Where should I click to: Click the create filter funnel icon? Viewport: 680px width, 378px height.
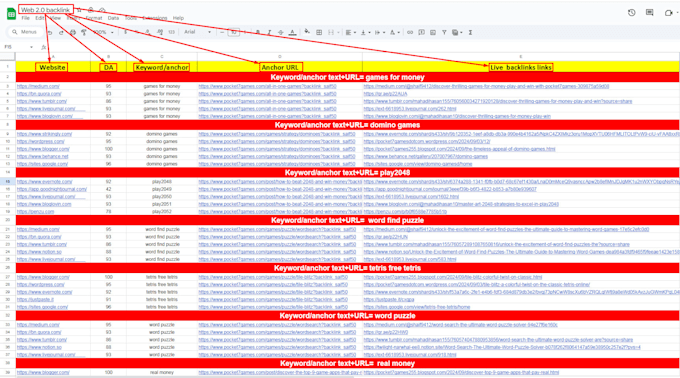[x=444, y=33]
